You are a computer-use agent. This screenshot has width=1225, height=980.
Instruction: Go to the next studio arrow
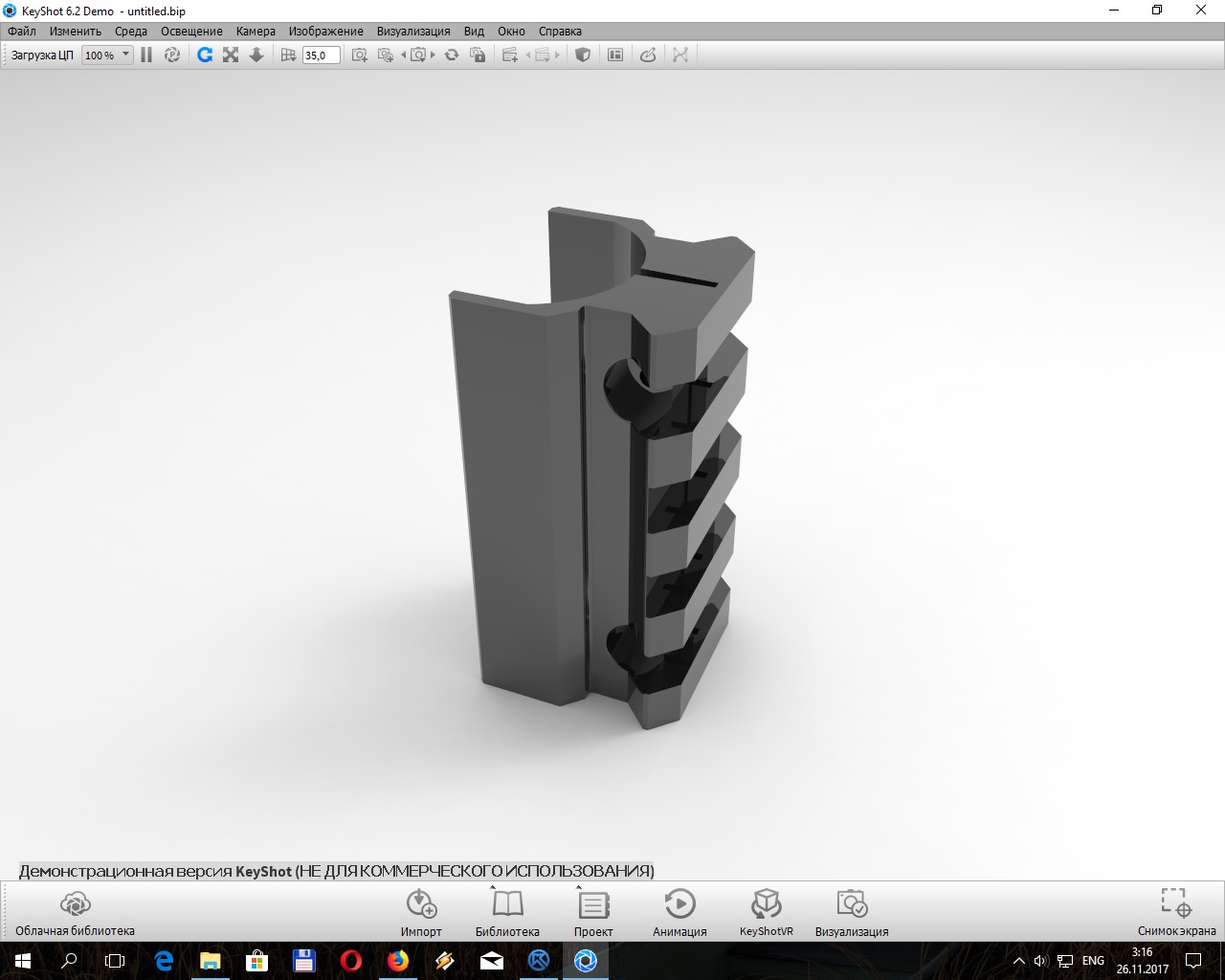(x=557, y=56)
